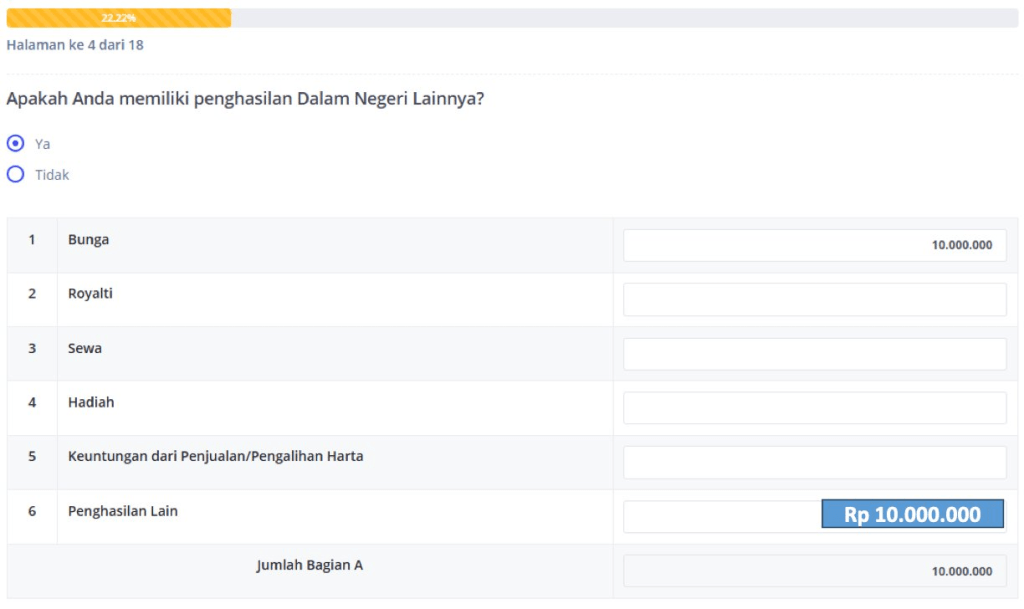
Task: Click the "Halaman ke 4 dari 18" text
Action: pos(75,45)
